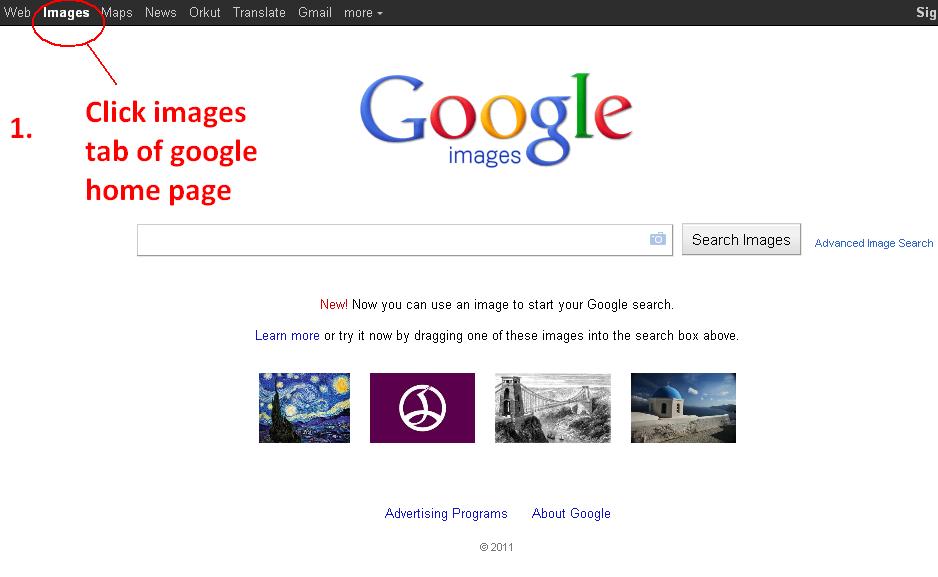Follow the Learn more link
Viewport: 938px width, 577px height.
[287, 335]
